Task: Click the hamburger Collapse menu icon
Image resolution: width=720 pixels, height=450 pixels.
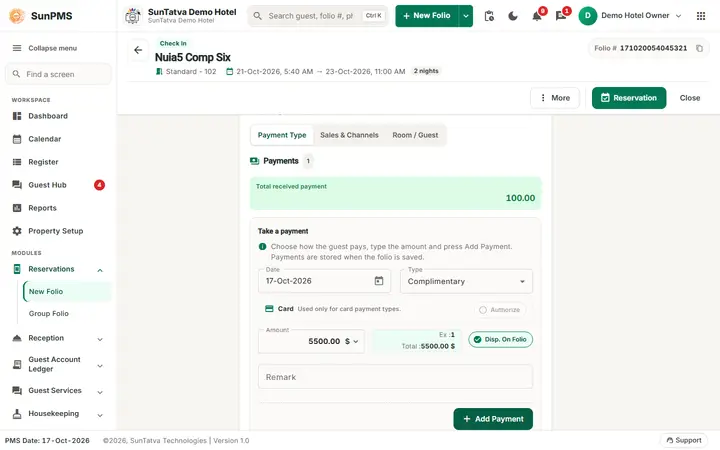Action: tap(17, 48)
